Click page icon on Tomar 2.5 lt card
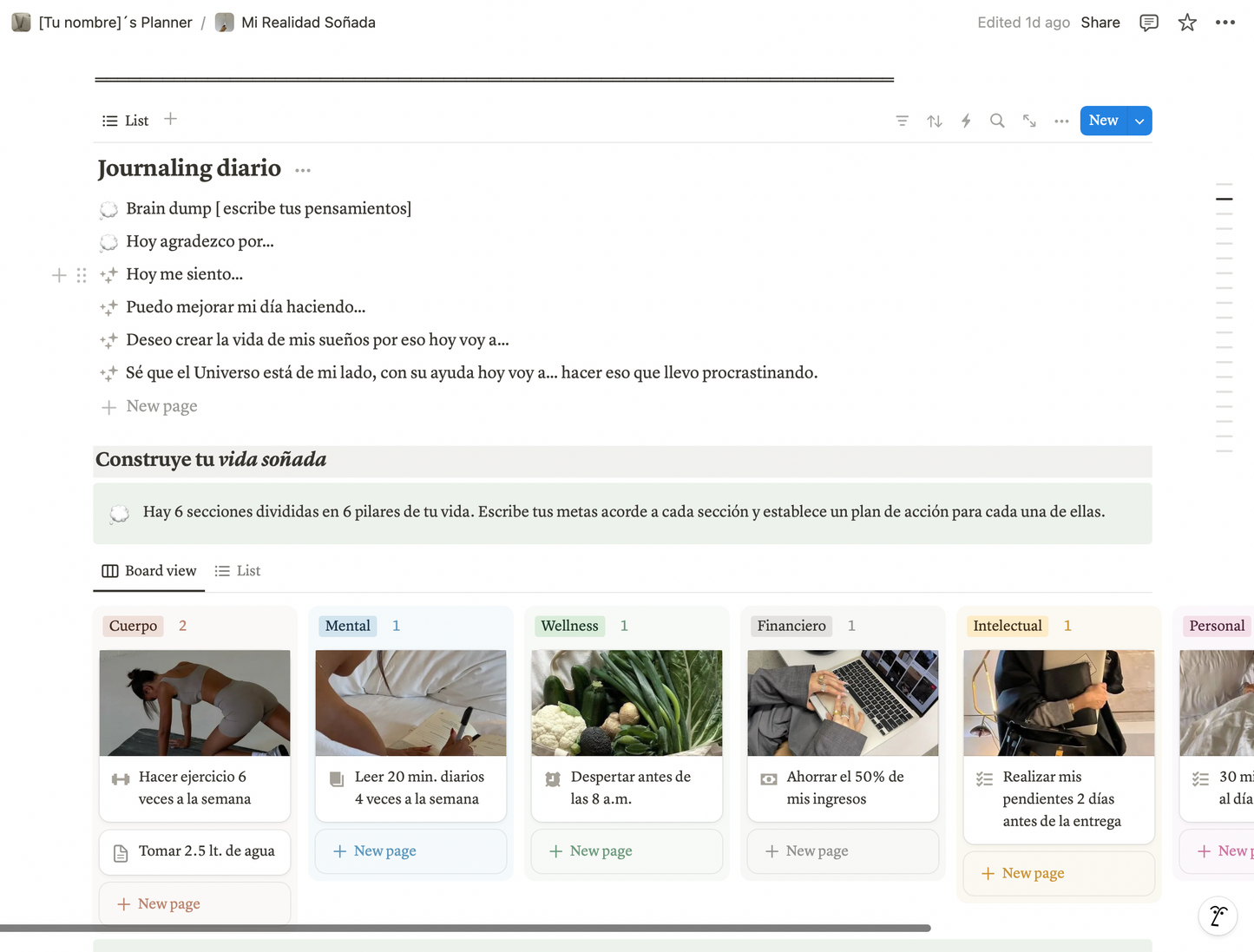1254x952 pixels. pos(121,853)
